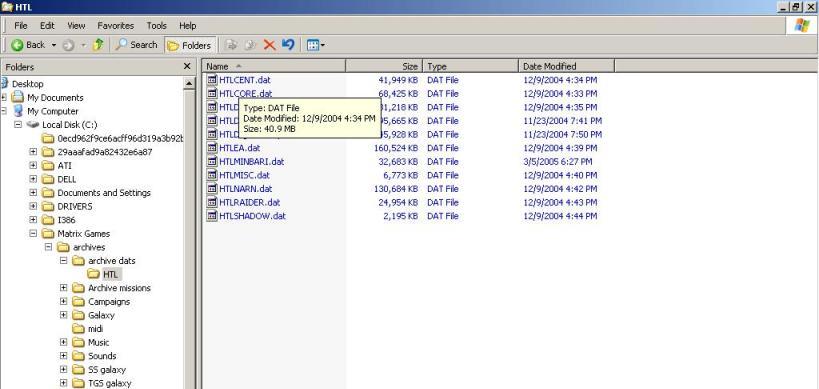
Task: Select My Computer in the folder tree
Action: click(x=52, y=111)
